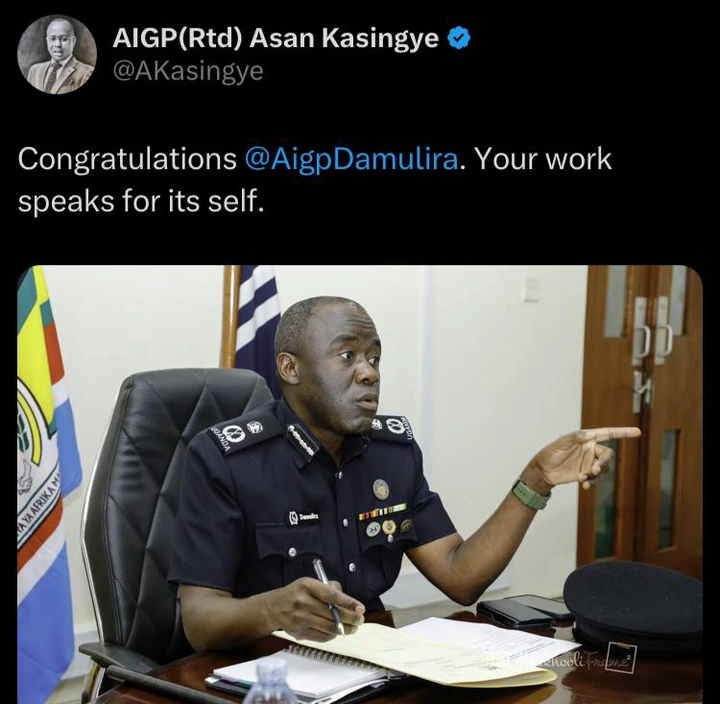Click the square watermark logo in the photo
This screenshot has width=720, height=704.
621,659
